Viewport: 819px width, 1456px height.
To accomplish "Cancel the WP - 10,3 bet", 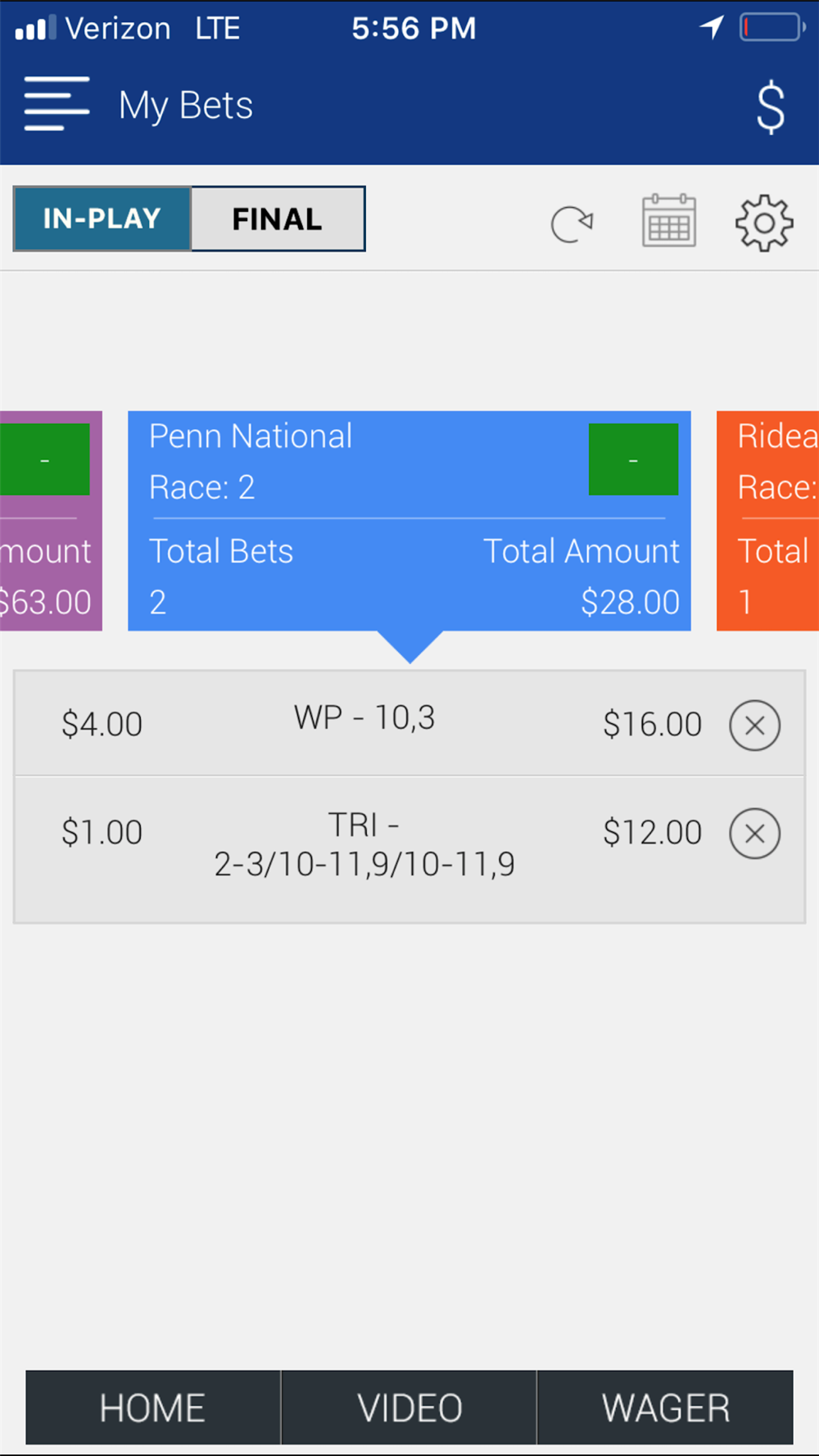I will [x=754, y=725].
